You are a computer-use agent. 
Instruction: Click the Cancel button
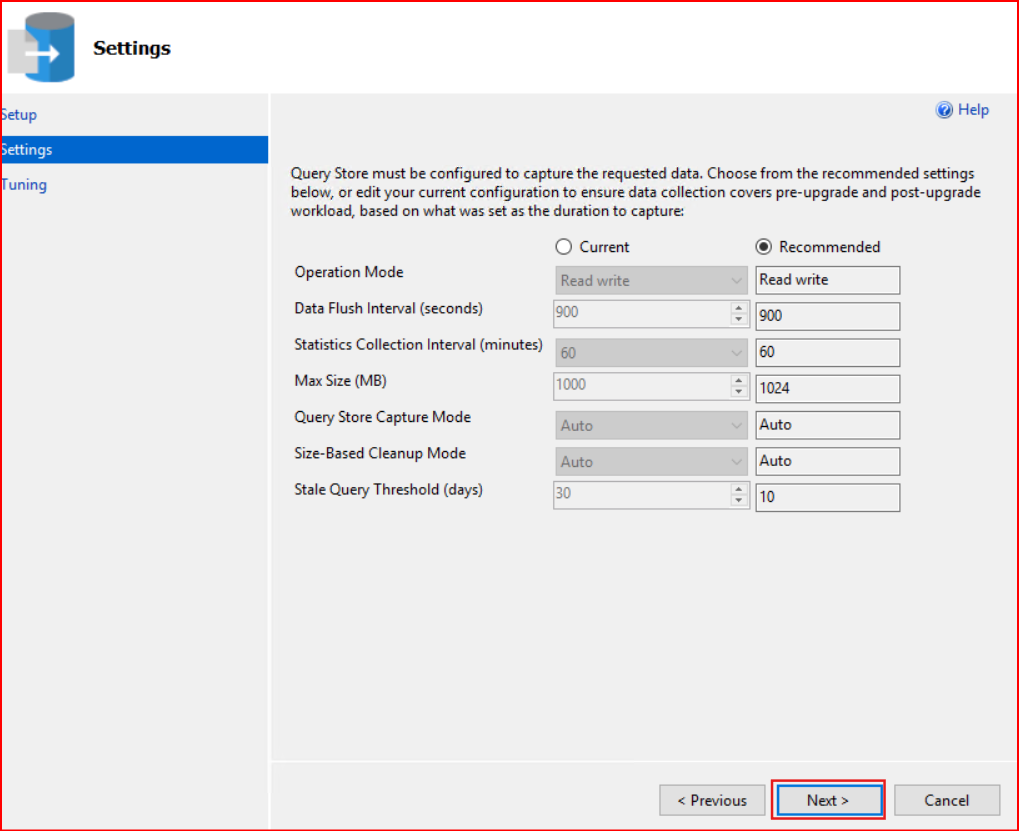pyautogui.click(x=946, y=800)
